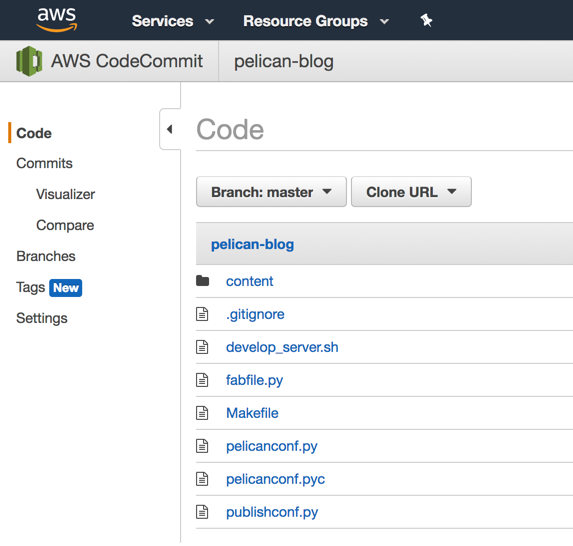Click the file icon beside develop_server.sh

[202, 347]
